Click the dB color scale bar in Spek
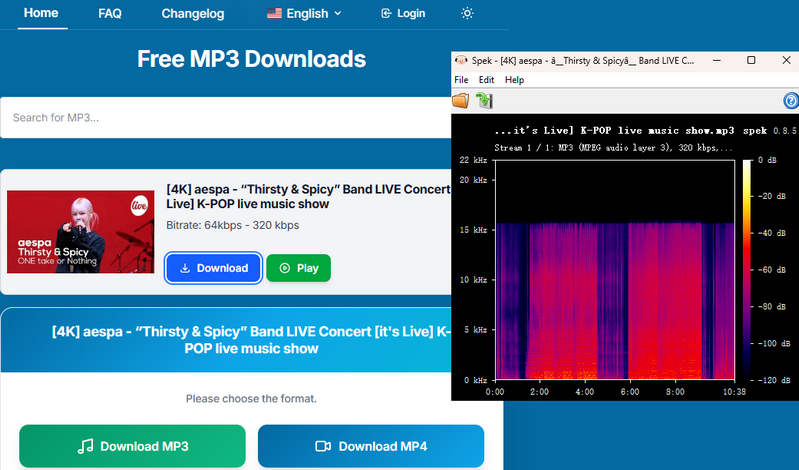This screenshot has width=799, height=470. pos(747,270)
